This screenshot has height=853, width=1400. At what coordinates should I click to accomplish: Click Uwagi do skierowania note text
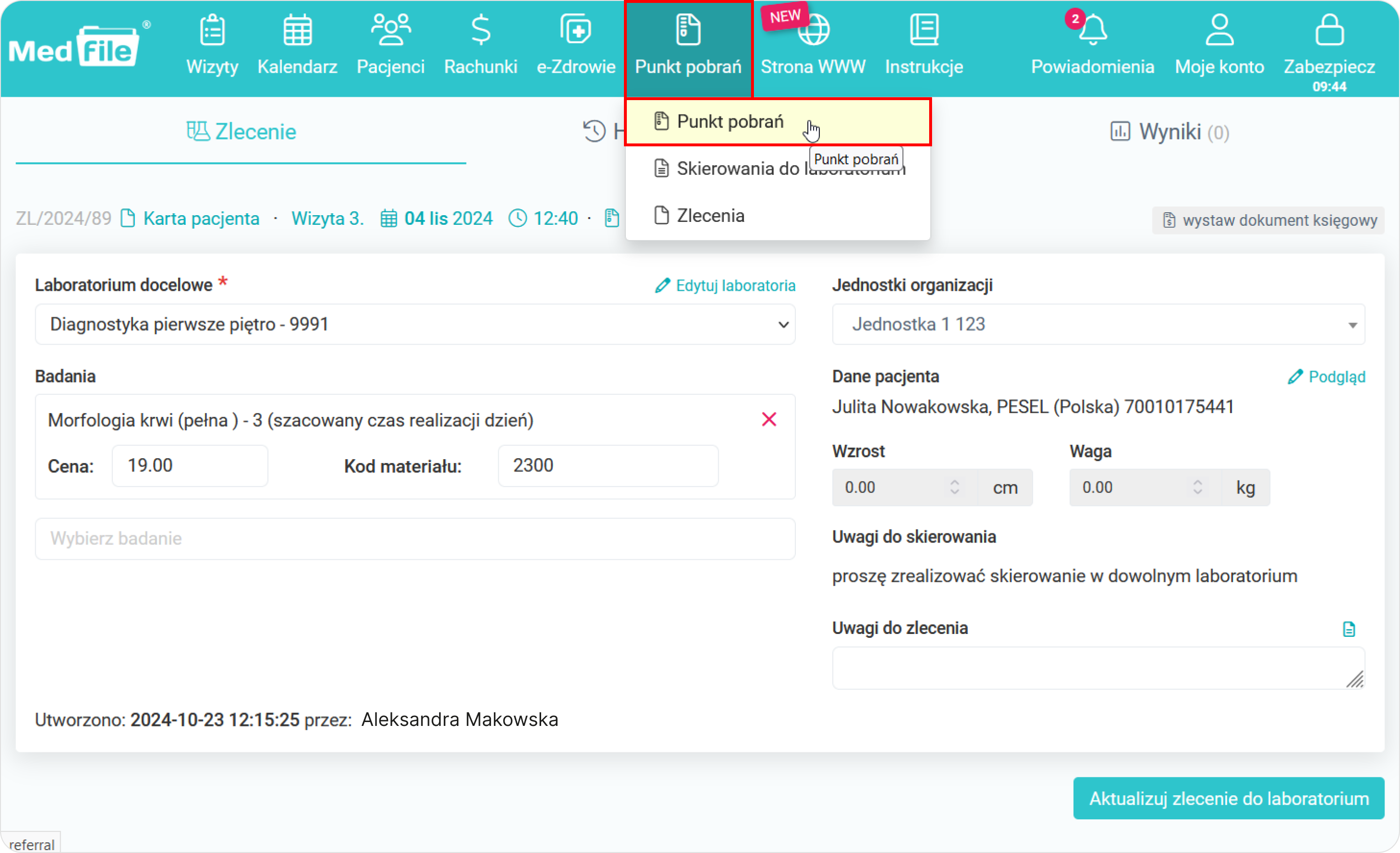[1065, 576]
